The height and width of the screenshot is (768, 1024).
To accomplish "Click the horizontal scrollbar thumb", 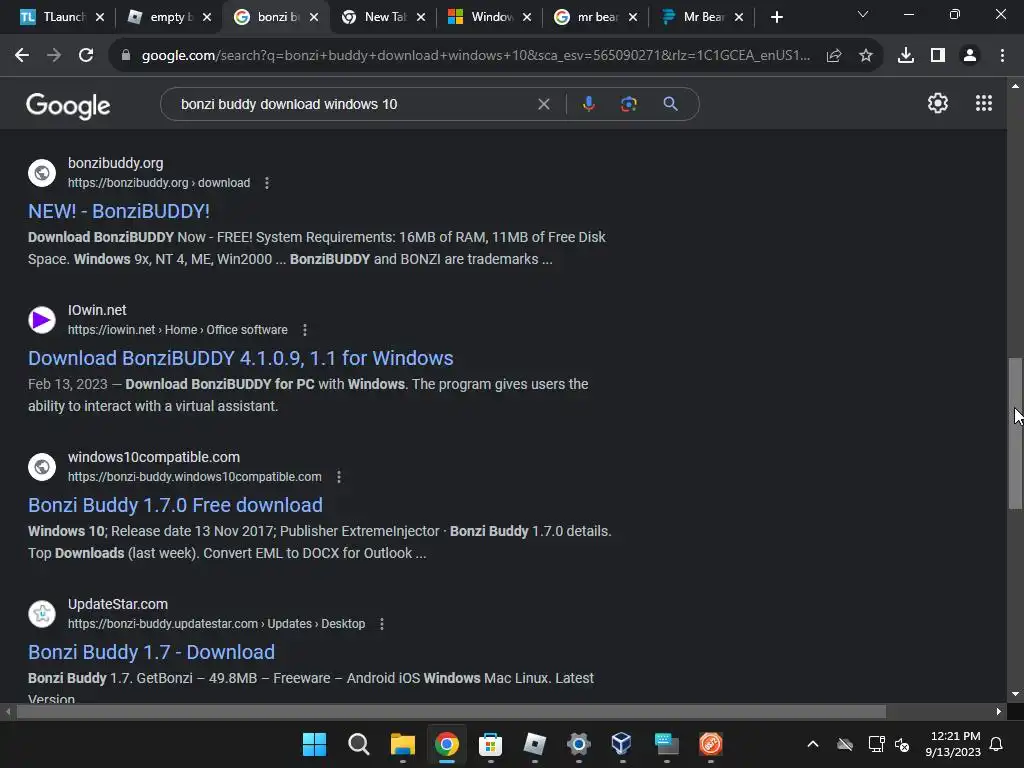I will pyautogui.click(x=451, y=711).
